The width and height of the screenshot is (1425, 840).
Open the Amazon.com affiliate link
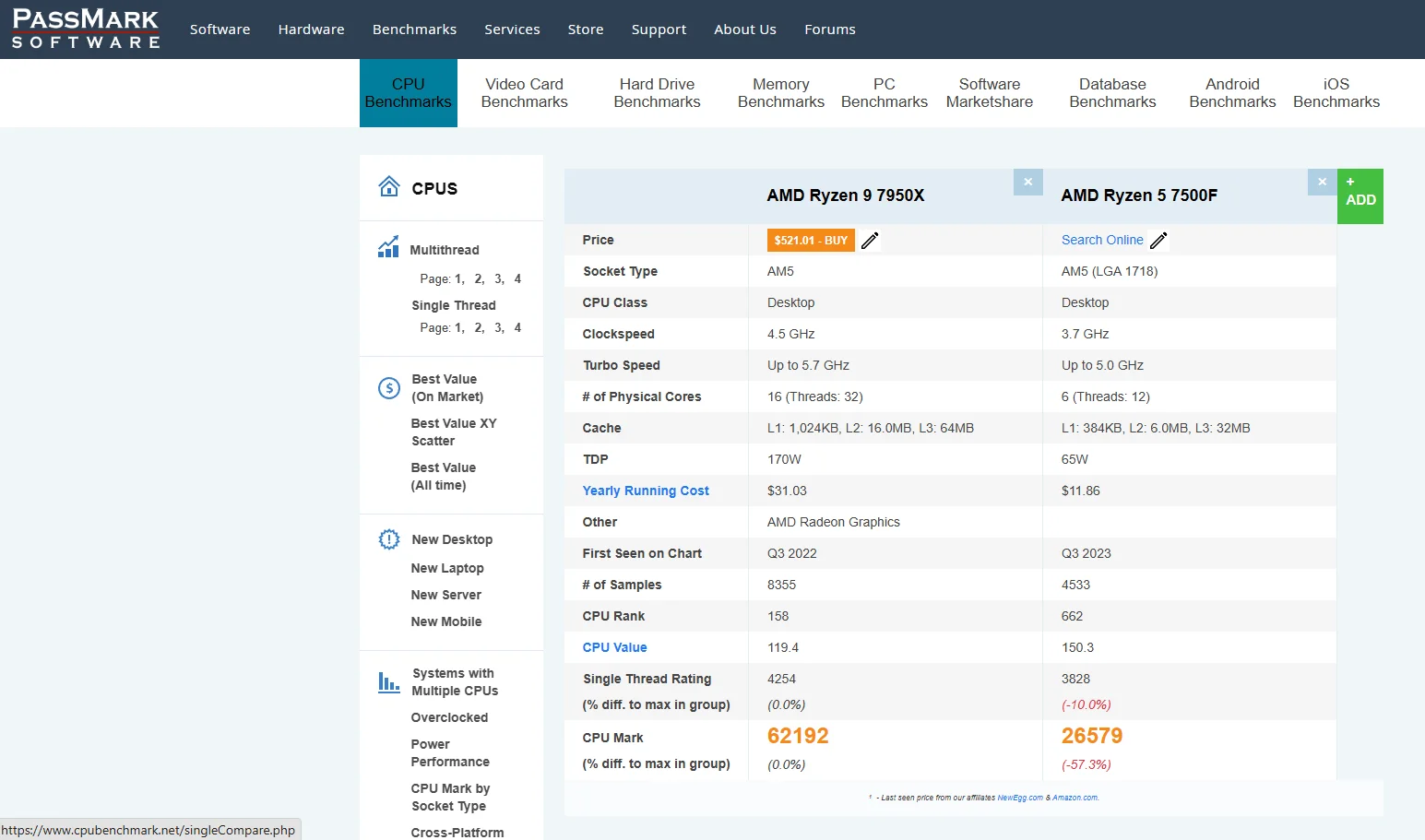point(1075,798)
